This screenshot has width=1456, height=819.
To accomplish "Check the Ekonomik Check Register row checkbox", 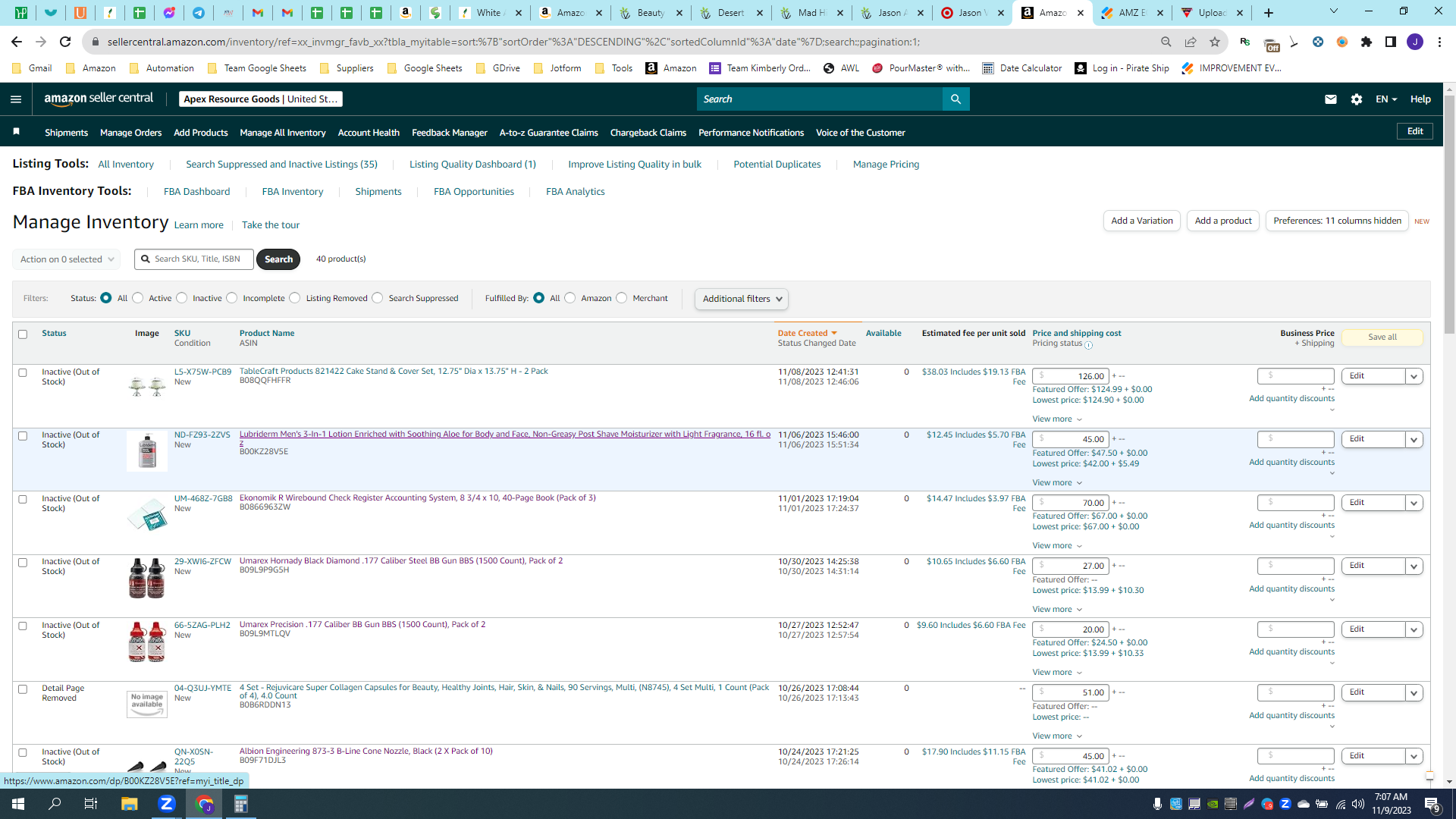I will [23, 500].
